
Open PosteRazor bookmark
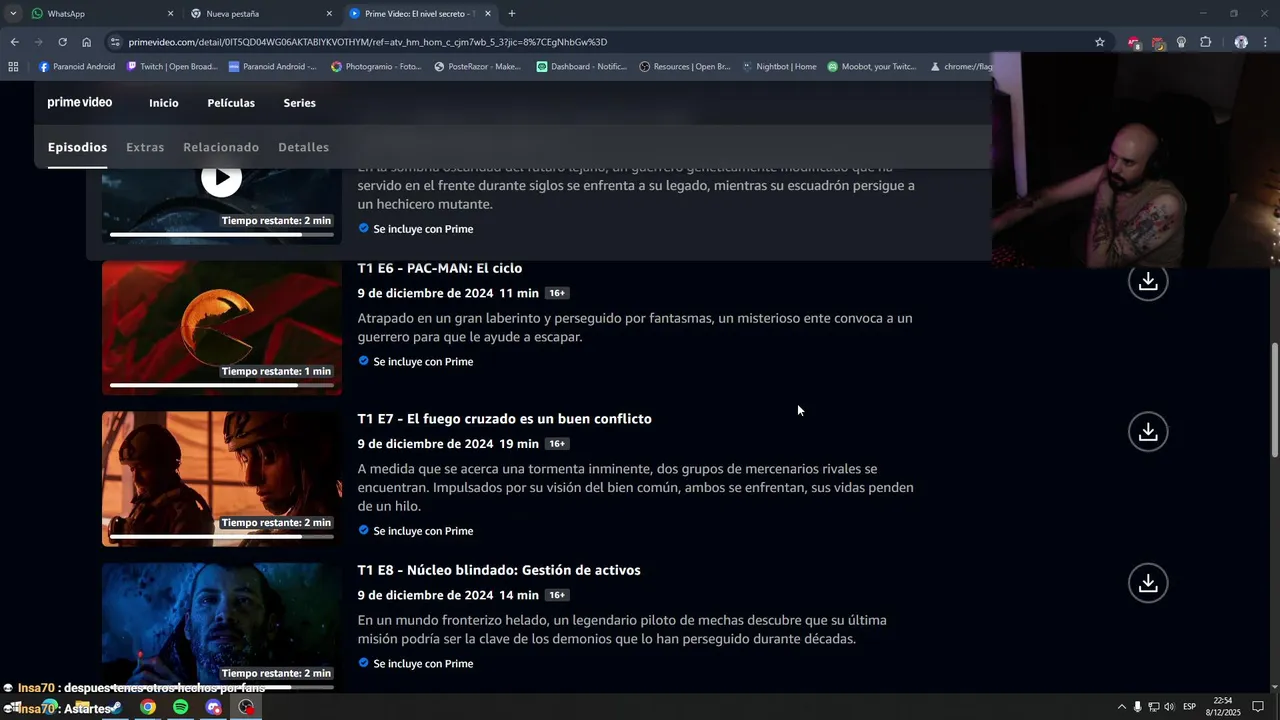tap(478, 67)
